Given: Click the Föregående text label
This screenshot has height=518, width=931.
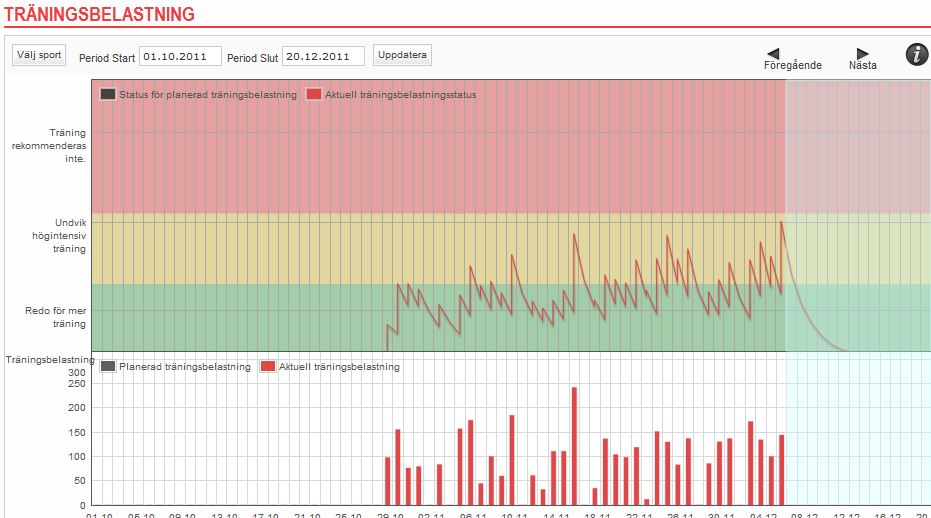Looking at the screenshot, I should coord(792,66).
